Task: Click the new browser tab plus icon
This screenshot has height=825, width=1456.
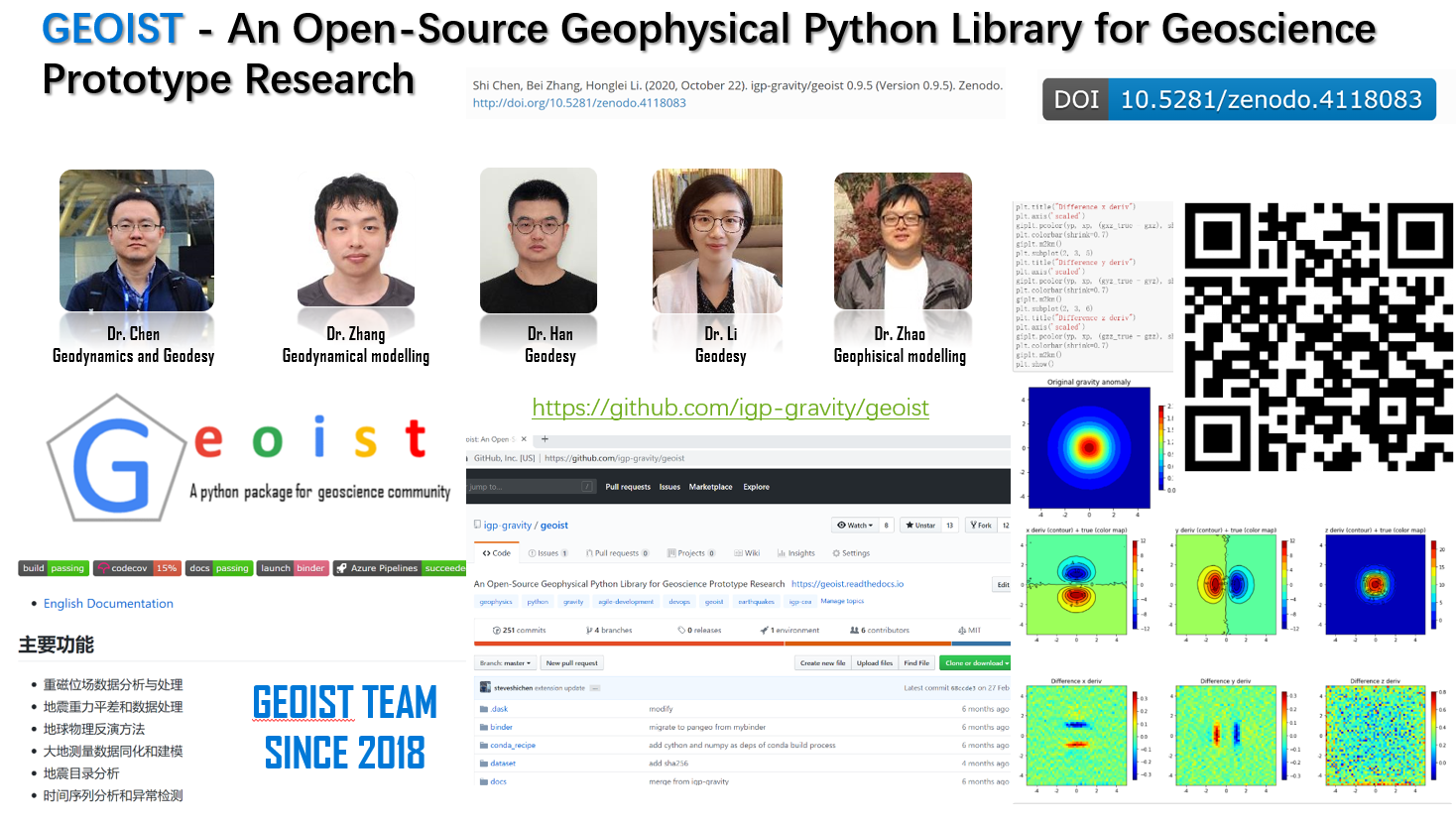Action: [545, 439]
